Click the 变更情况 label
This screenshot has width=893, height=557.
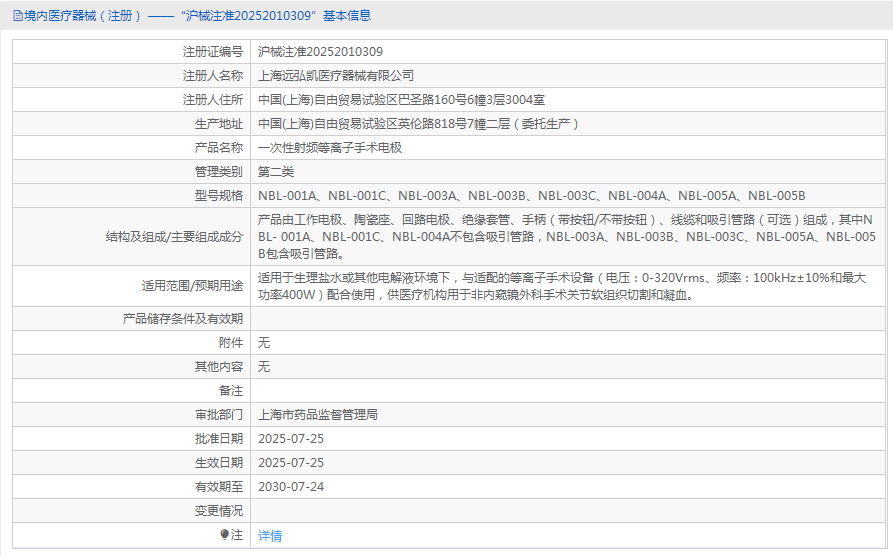[x=219, y=511]
